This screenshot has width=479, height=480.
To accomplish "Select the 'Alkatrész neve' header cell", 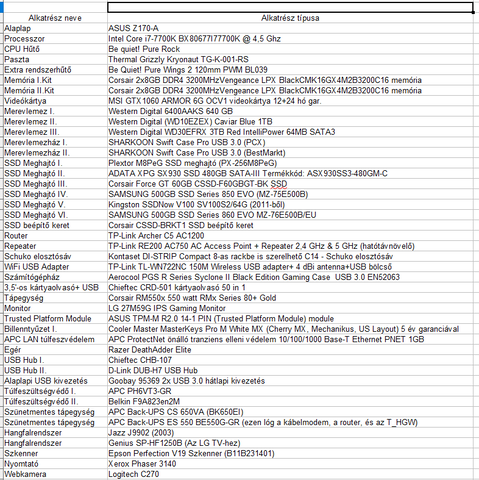I will [55, 18].
